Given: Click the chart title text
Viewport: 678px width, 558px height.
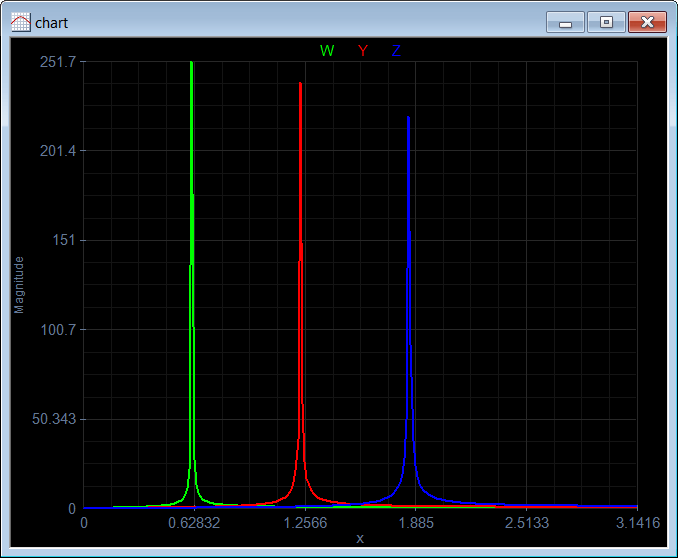Looking at the screenshot, I should [x=51, y=22].
